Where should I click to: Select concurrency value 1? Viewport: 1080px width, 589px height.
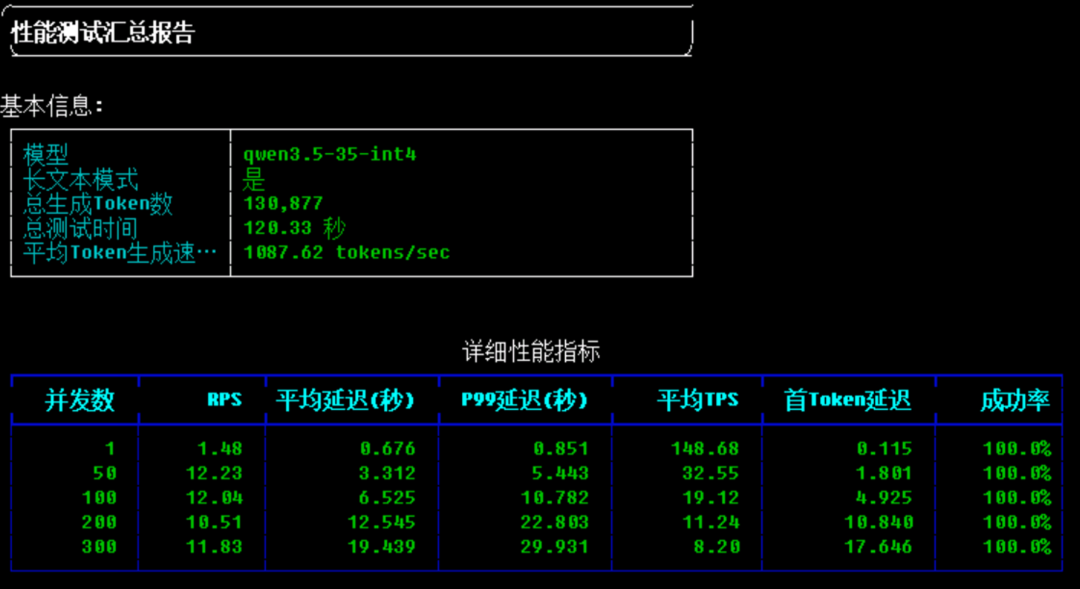pos(110,449)
